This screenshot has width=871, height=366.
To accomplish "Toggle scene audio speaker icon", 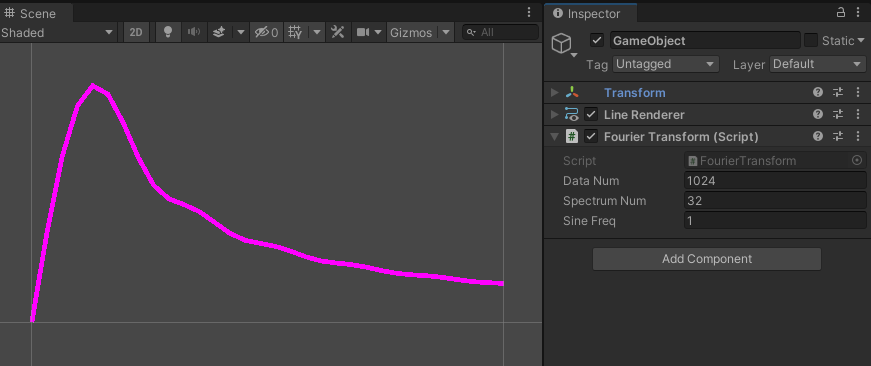I will click(x=193, y=32).
